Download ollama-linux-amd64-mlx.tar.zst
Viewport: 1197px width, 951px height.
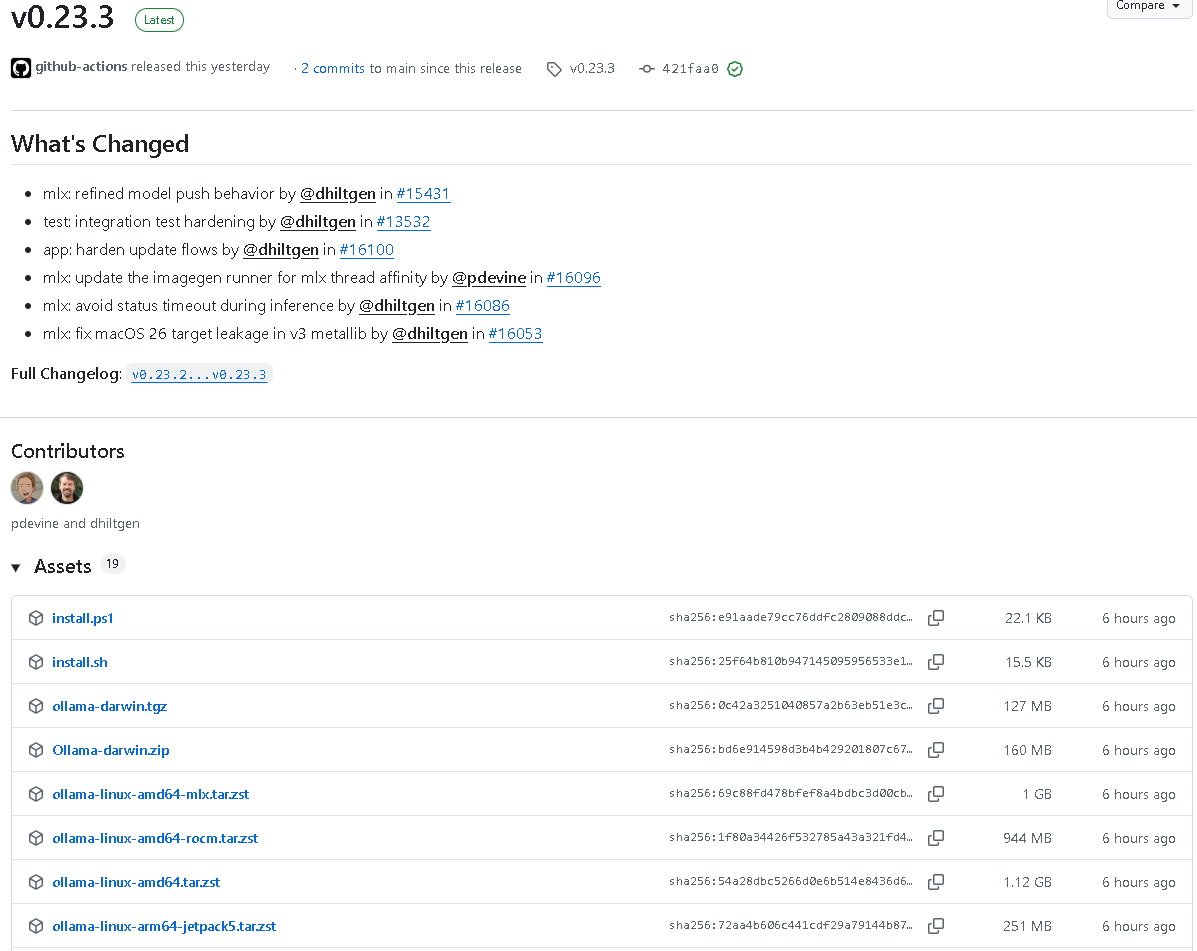(150, 794)
